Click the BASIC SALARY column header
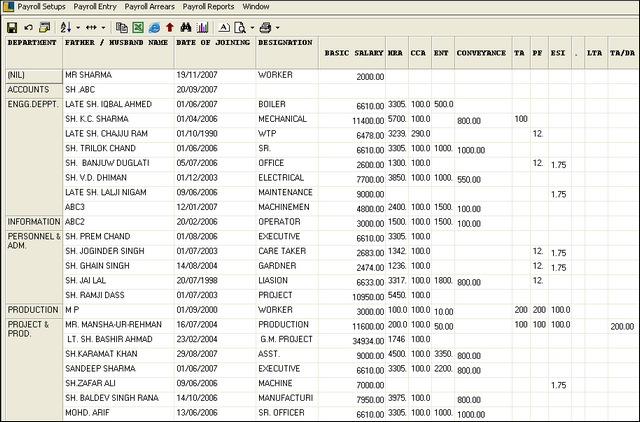640x422 pixels. coord(352,53)
